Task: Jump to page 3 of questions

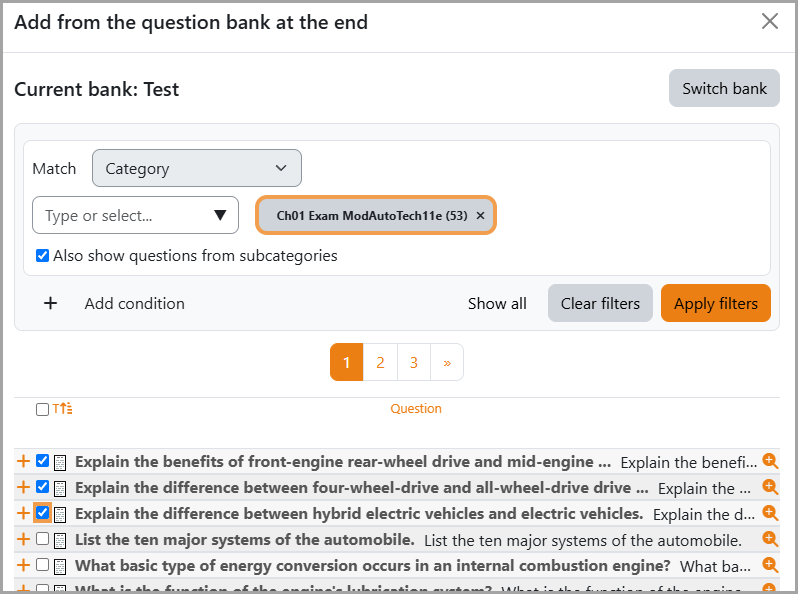Action: pyautogui.click(x=414, y=362)
